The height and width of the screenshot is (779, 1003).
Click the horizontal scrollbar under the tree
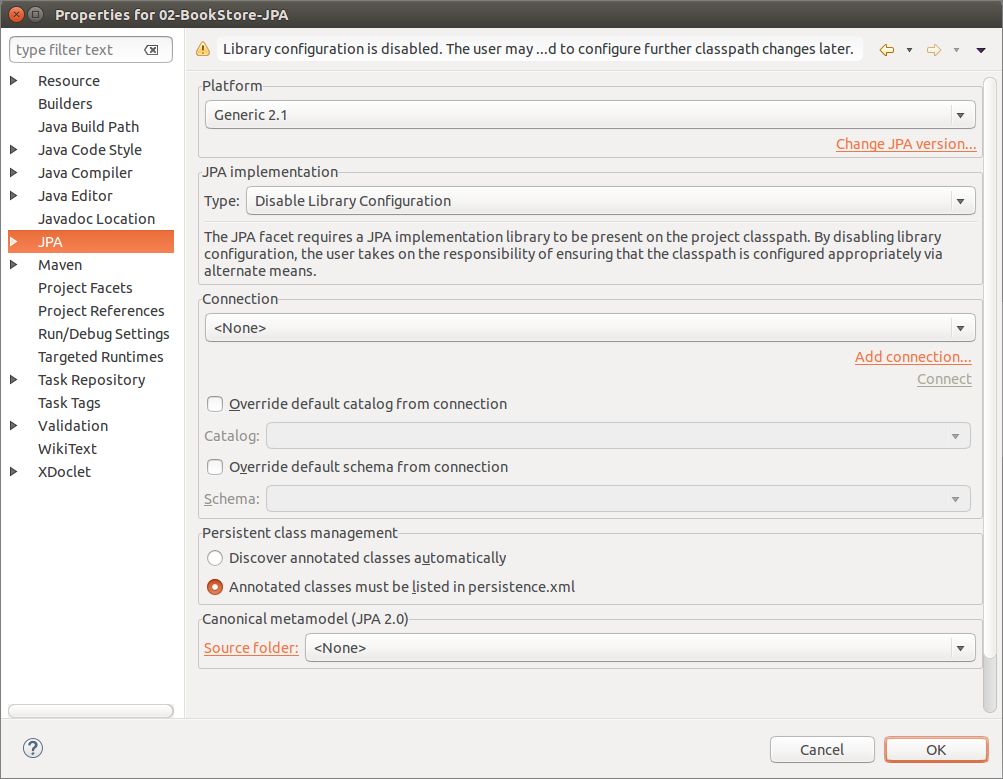pos(91,711)
